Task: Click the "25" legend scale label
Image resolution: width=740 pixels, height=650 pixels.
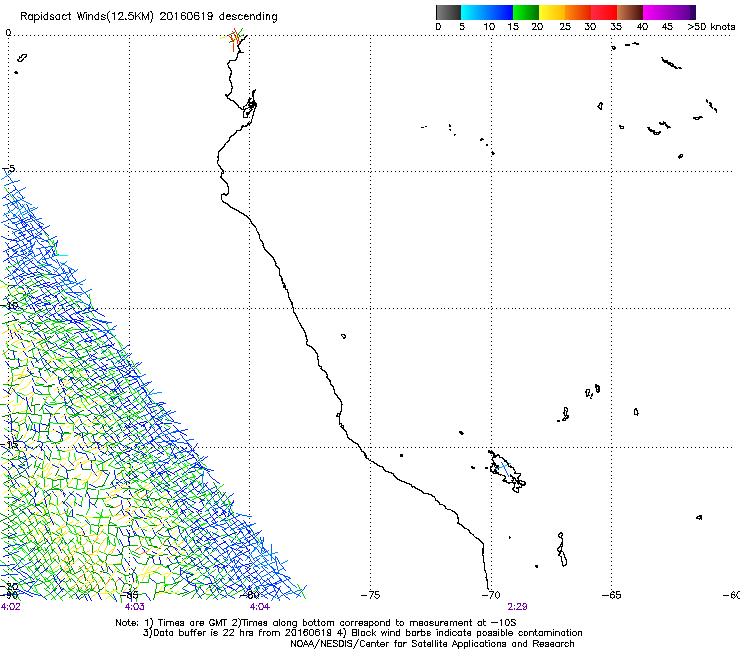Action: (x=565, y=27)
